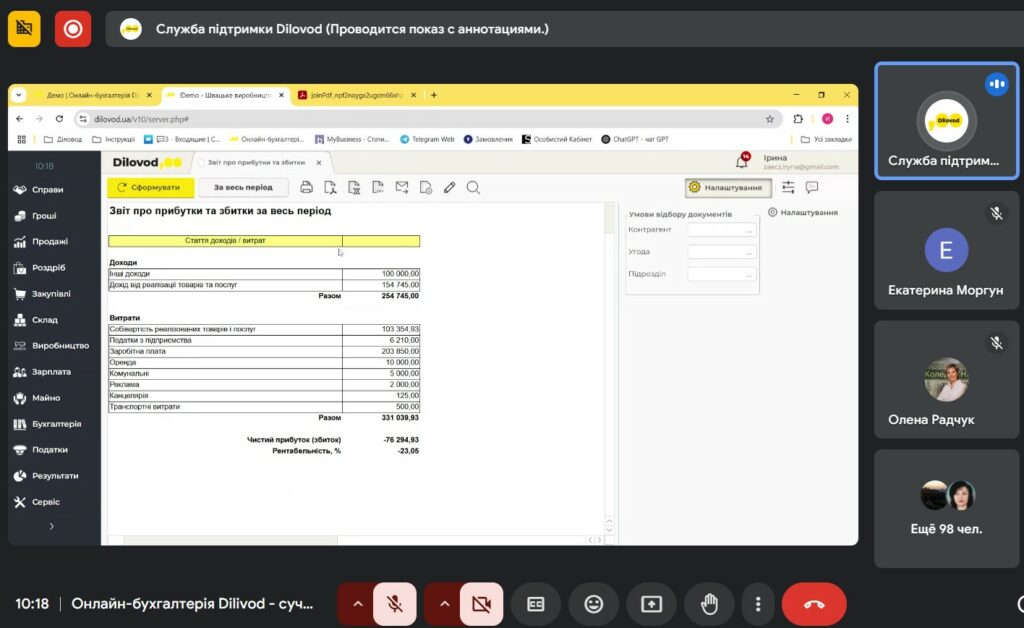The height and width of the screenshot is (628, 1024).
Task: Expand camera options arrow
Action: pos(444,604)
